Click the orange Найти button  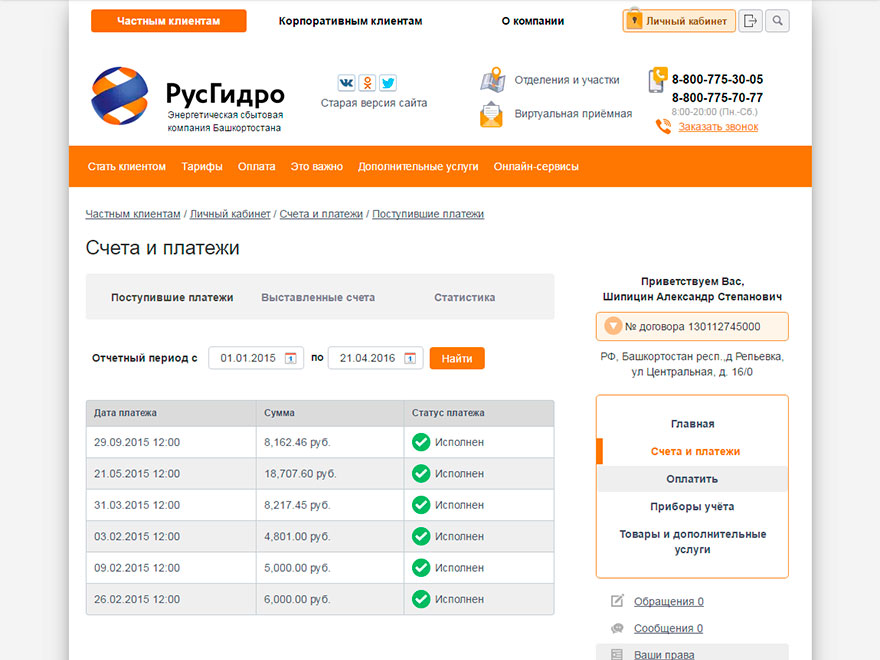point(457,358)
